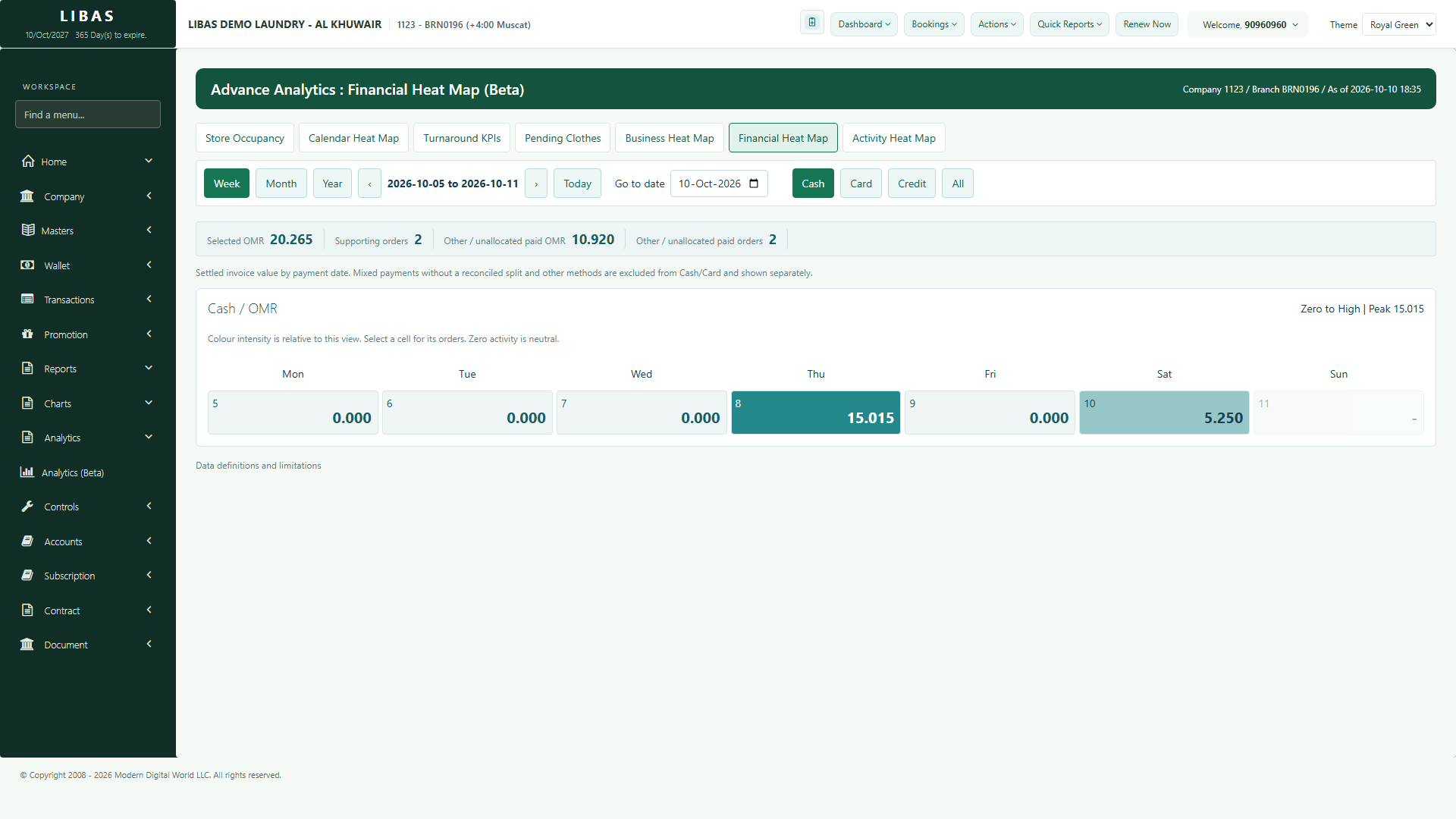Open the Bookings dropdown menu
1456x819 pixels.
[x=934, y=24]
